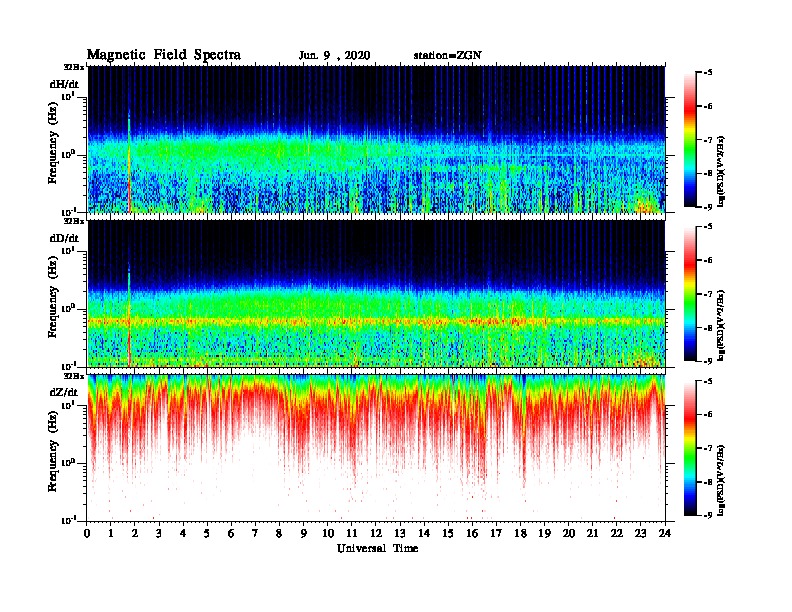This screenshot has width=792, height=612.
Task: Click the -8 tick of the dZ/dt color bar
Action: [x=708, y=482]
